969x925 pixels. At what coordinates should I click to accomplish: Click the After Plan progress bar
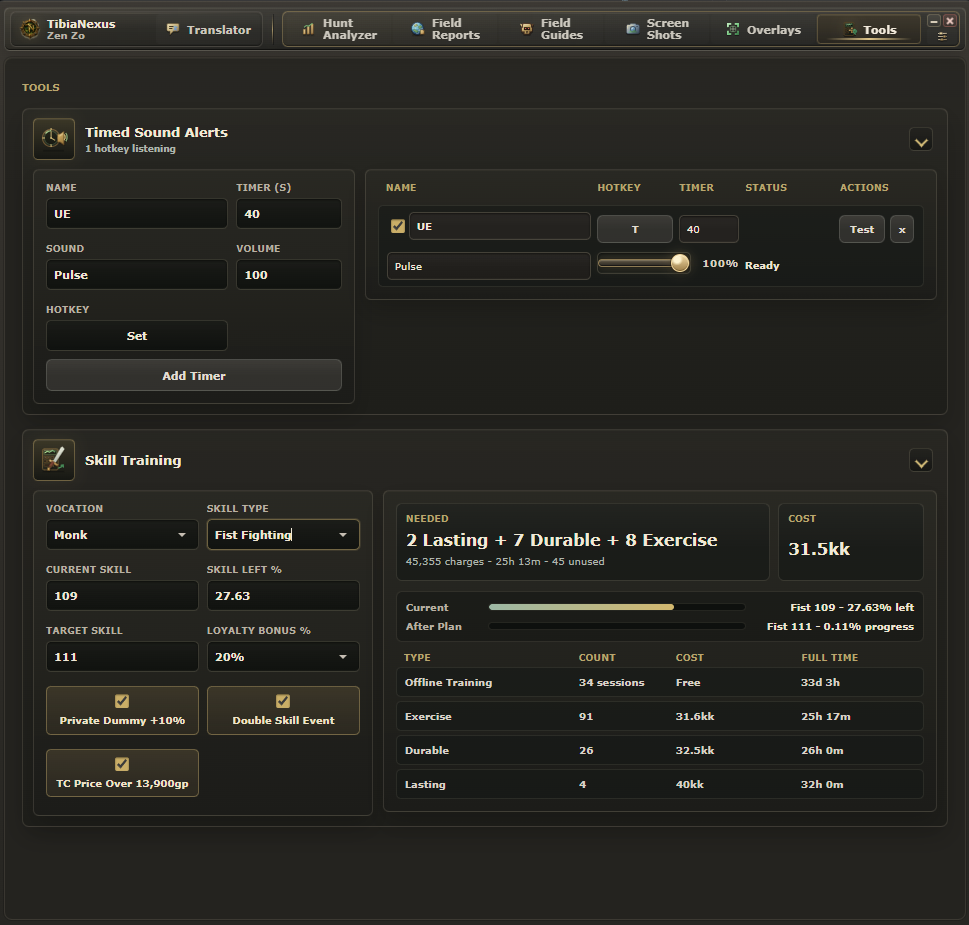pyautogui.click(x=617, y=626)
